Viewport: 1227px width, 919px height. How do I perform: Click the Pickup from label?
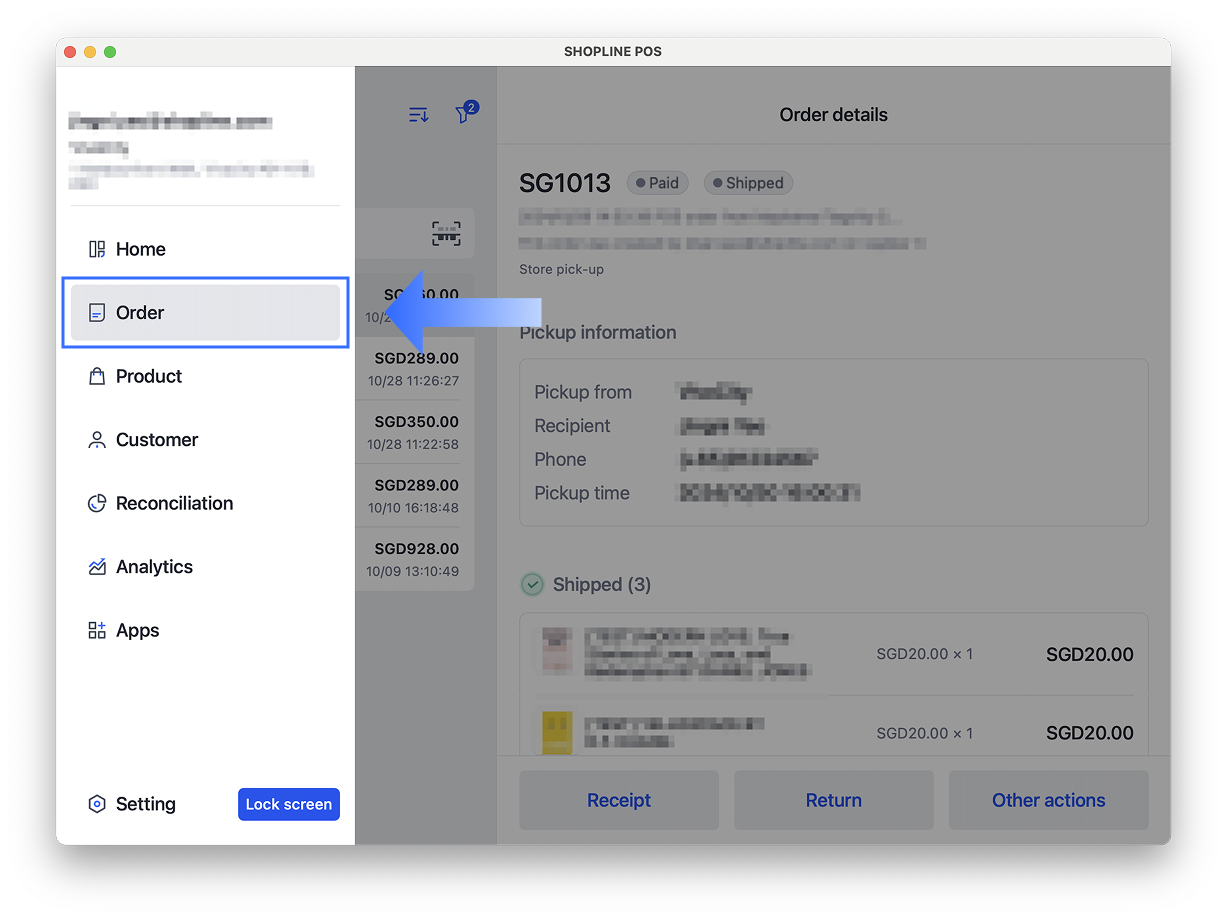coord(583,392)
